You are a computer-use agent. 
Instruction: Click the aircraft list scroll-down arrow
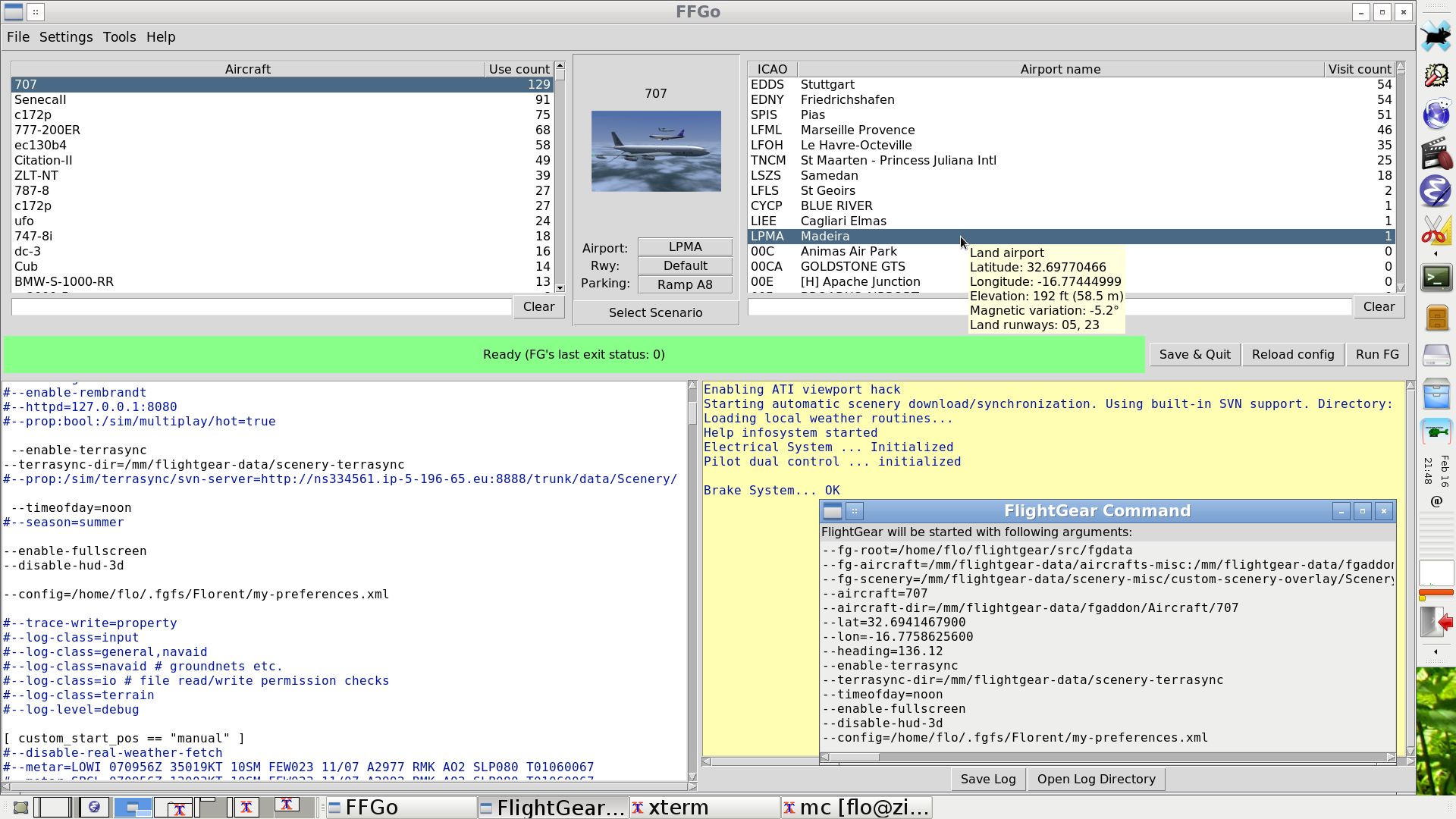[x=560, y=288]
